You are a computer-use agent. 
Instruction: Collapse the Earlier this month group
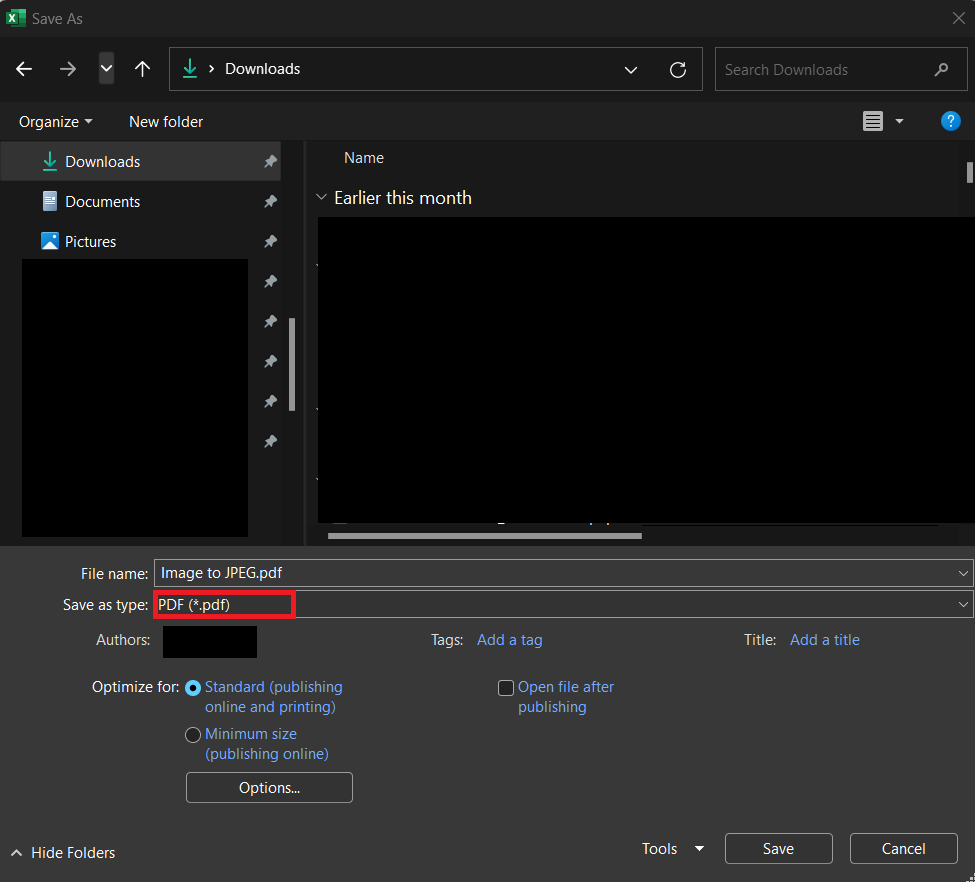[321, 198]
